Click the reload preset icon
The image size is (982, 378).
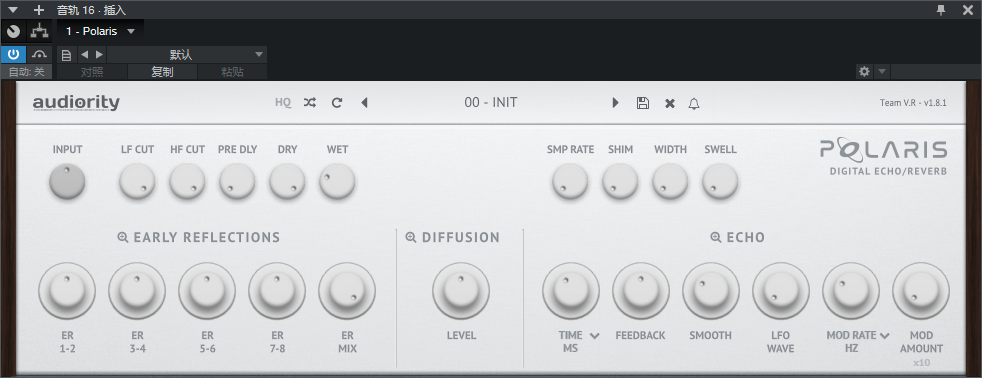(337, 103)
